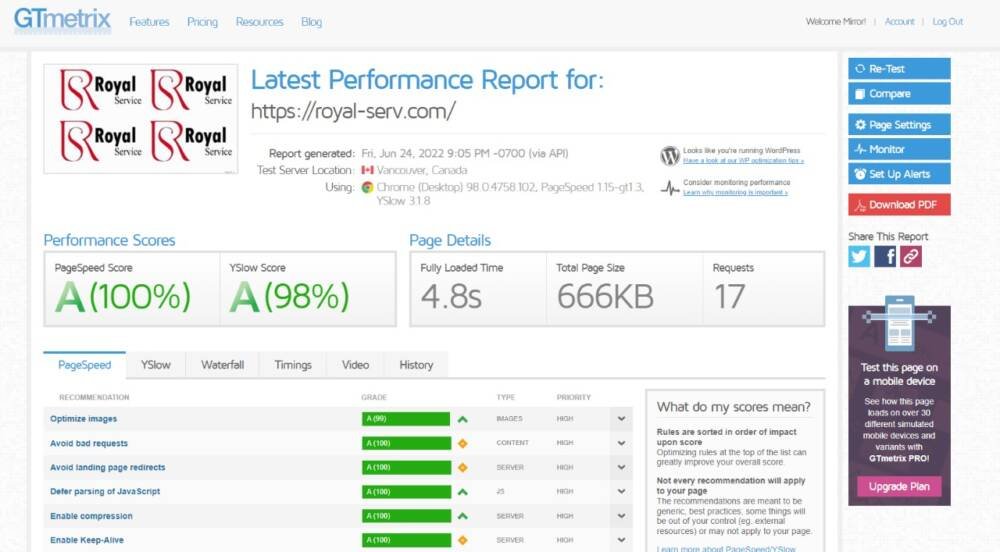
Task: Click the Facebook share icon
Action: tap(885, 257)
